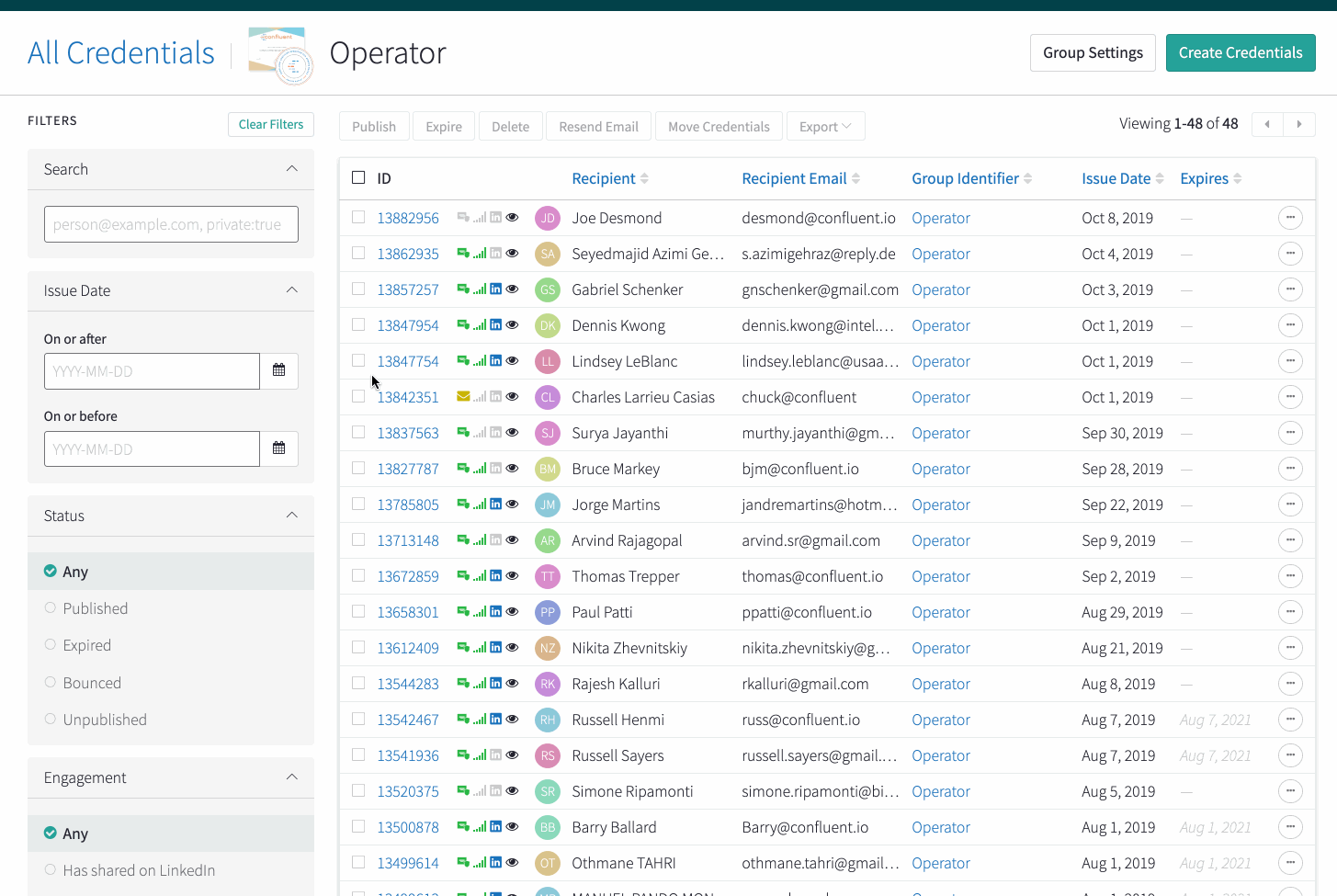Image resolution: width=1337 pixels, height=896 pixels.
Task: Check the box for credential 13827787
Action: 358,469
